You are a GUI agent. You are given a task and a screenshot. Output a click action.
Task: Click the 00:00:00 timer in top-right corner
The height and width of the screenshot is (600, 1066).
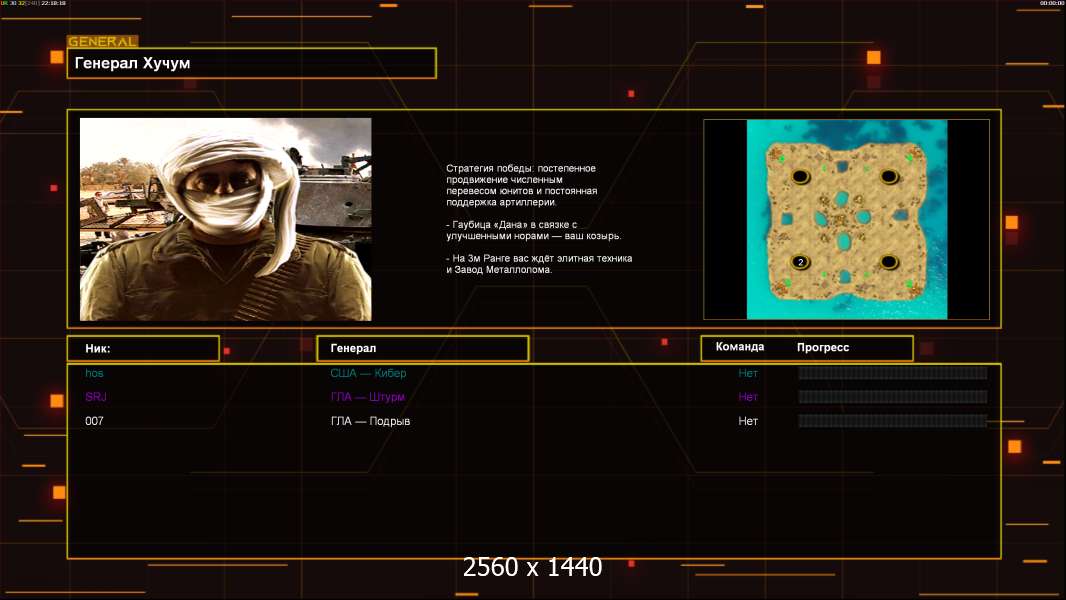coord(1051,4)
